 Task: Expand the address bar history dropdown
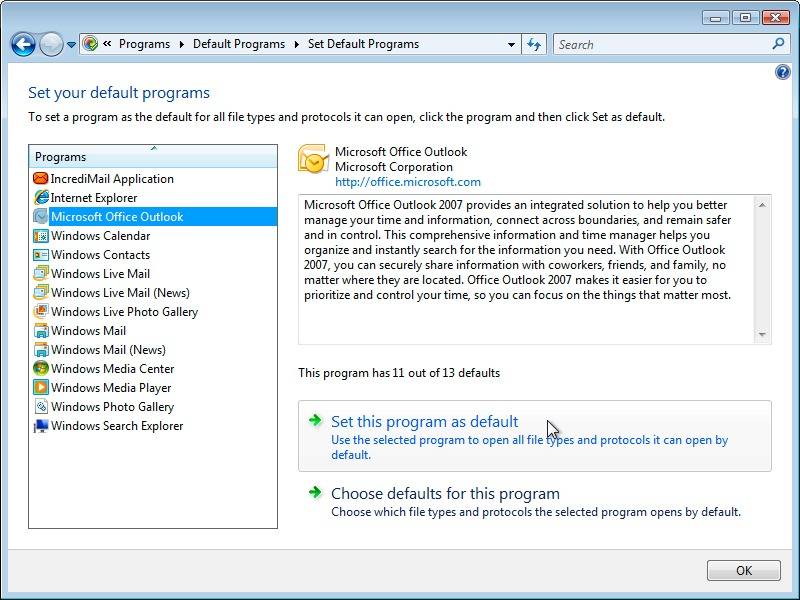point(511,44)
